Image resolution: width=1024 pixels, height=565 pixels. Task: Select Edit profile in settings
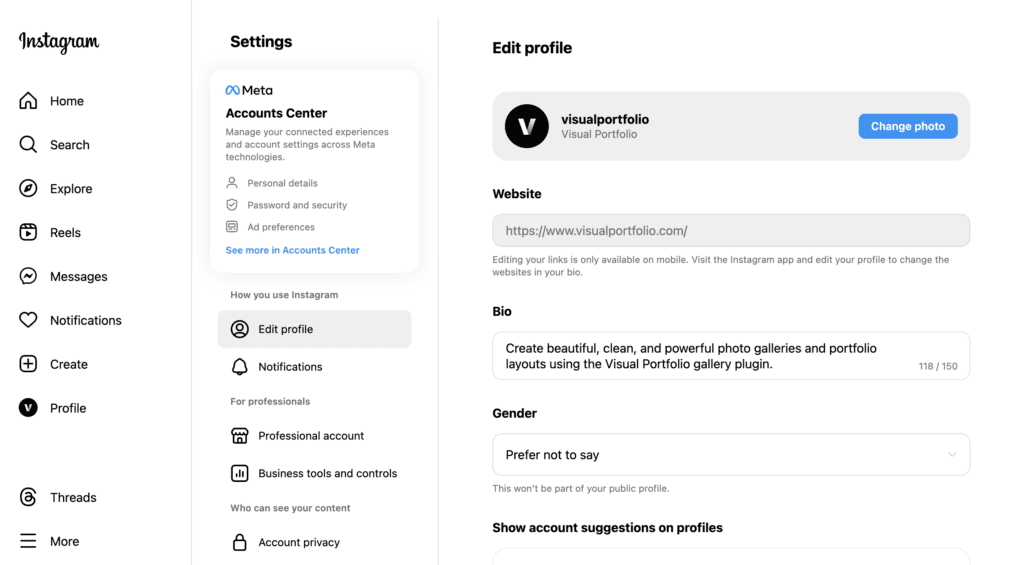pyautogui.click(x=315, y=329)
